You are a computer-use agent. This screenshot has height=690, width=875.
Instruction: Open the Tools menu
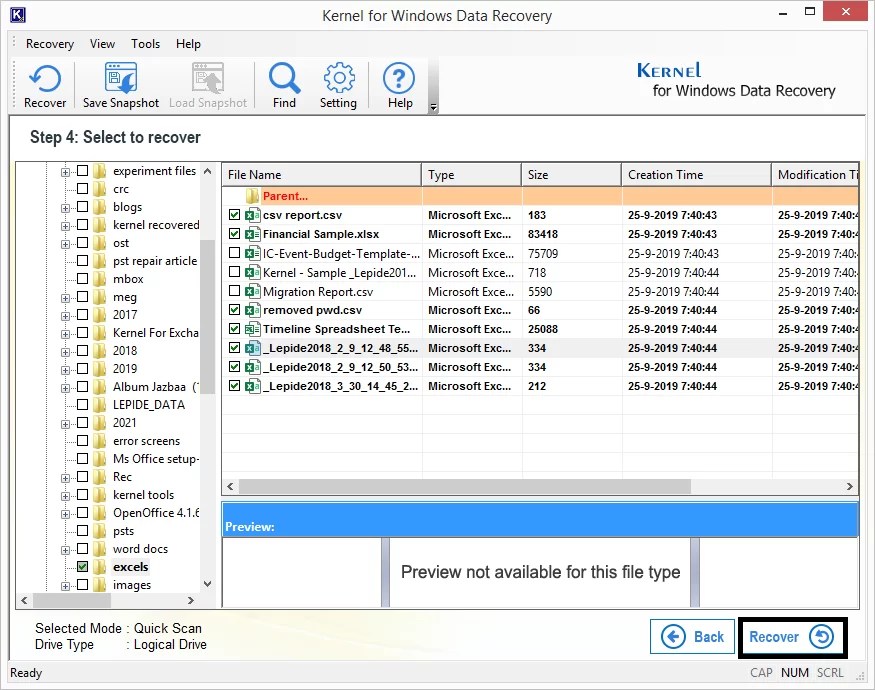(145, 44)
